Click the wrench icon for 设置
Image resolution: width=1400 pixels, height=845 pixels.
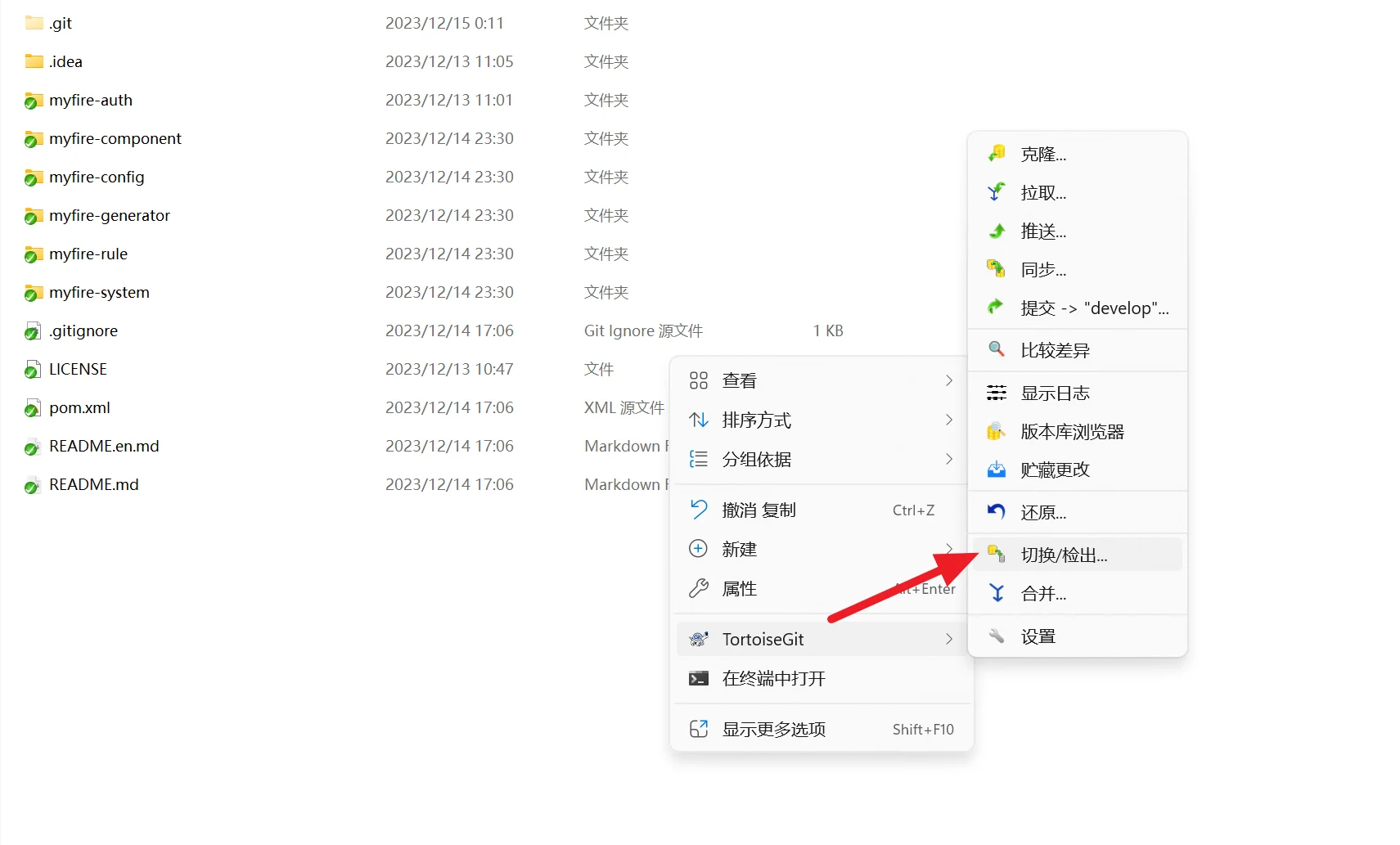pyautogui.click(x=996, y=636)
